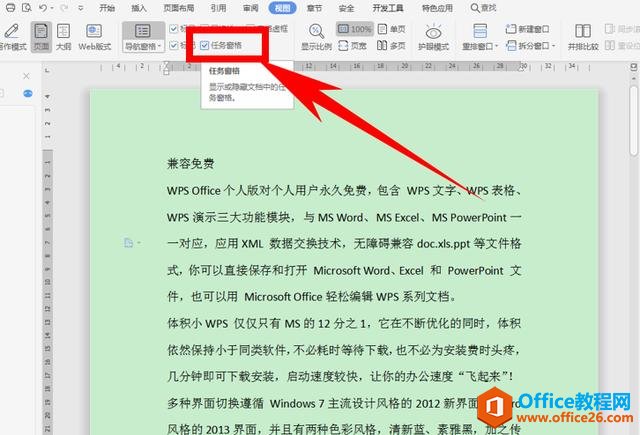This screenshot has width=640, height=435.
Task: Click the heading 兼容免费
Action: coord(191,164)
